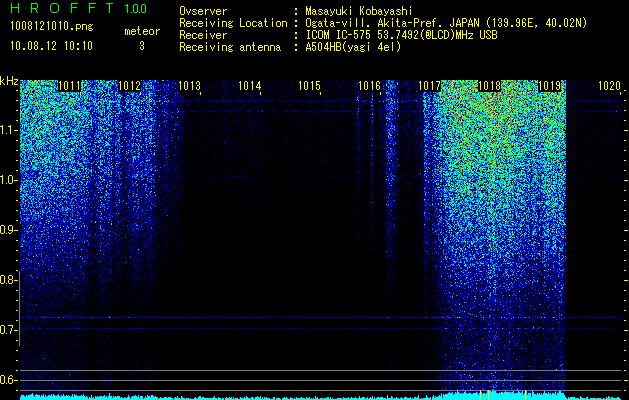Image resolution: width=629 pixels, height=400 pixels.
Task: Click the date-time 10.08.12 10:10
Action: [51, 46]
